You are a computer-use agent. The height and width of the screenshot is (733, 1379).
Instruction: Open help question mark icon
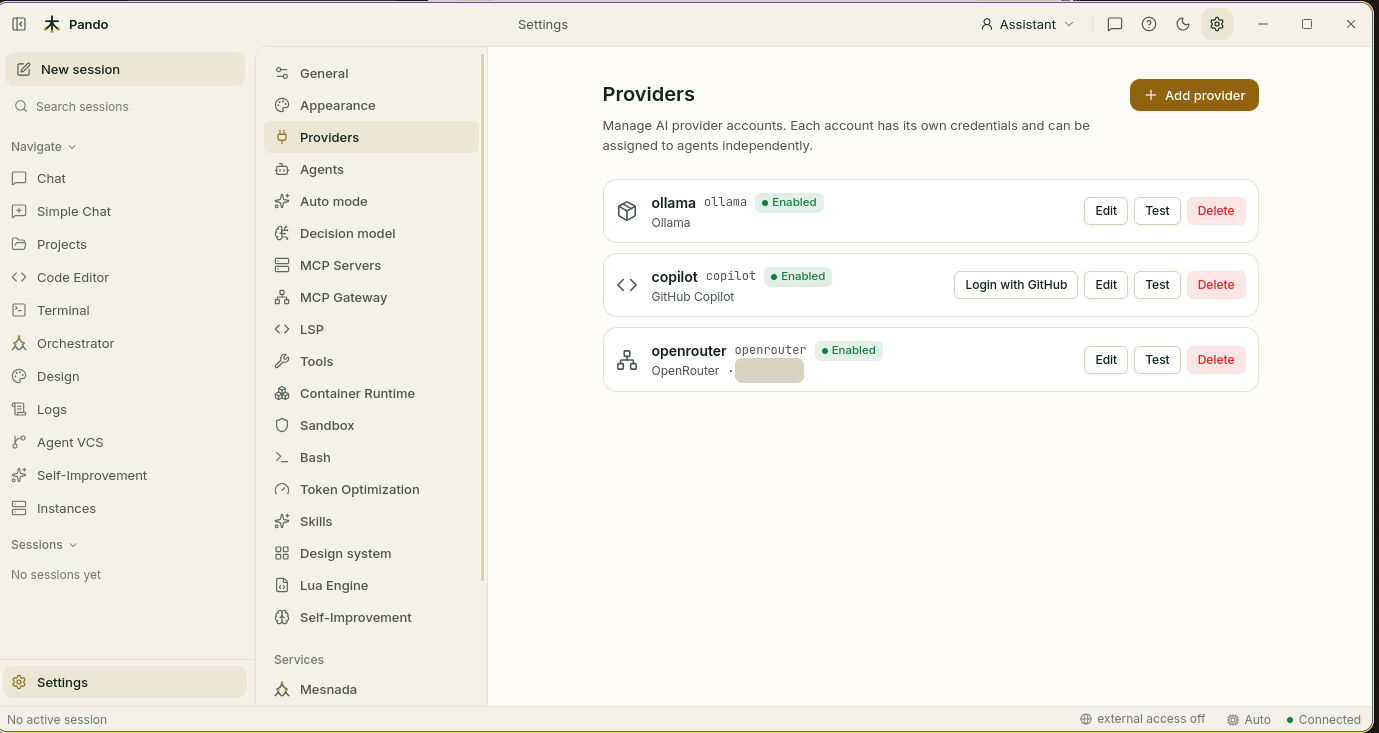click(x=1149, y=24)
